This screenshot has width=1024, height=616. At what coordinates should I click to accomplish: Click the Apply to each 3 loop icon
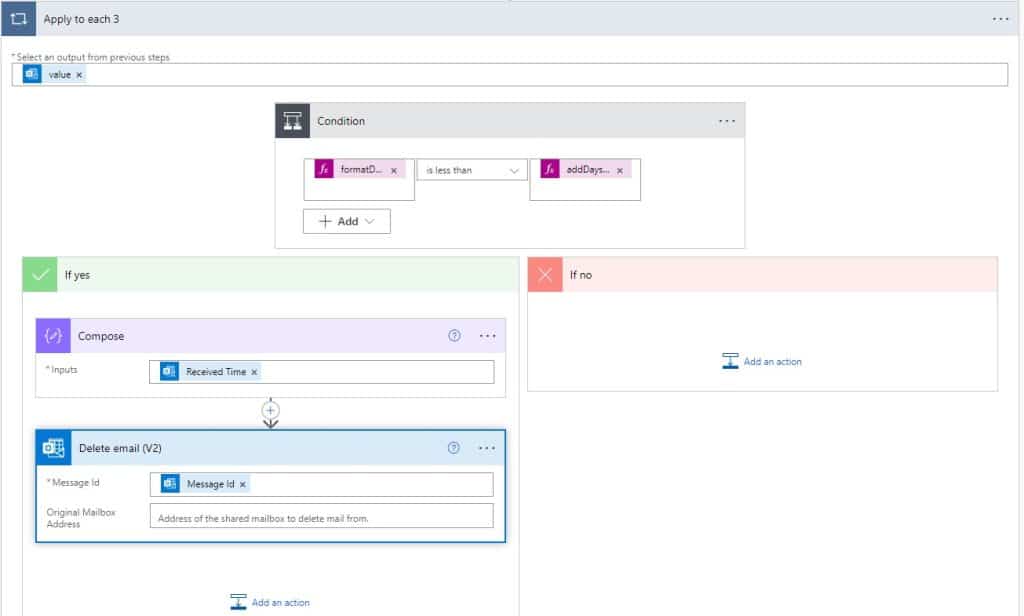click(18, 19)
